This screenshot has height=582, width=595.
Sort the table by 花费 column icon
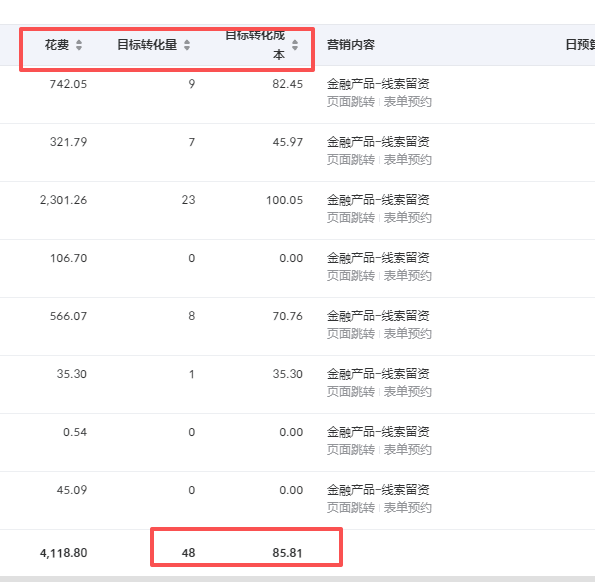click(x=79, y=45)
